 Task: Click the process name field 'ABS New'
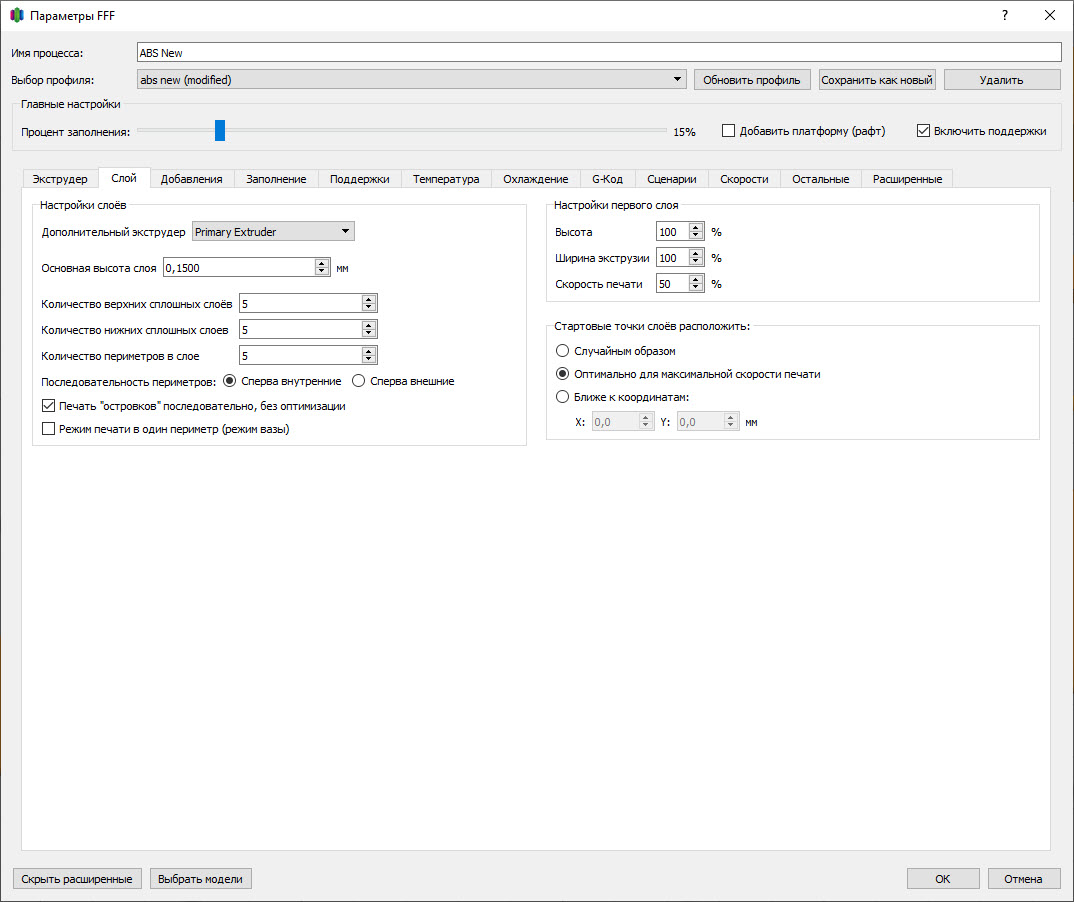tap(599, 53)
